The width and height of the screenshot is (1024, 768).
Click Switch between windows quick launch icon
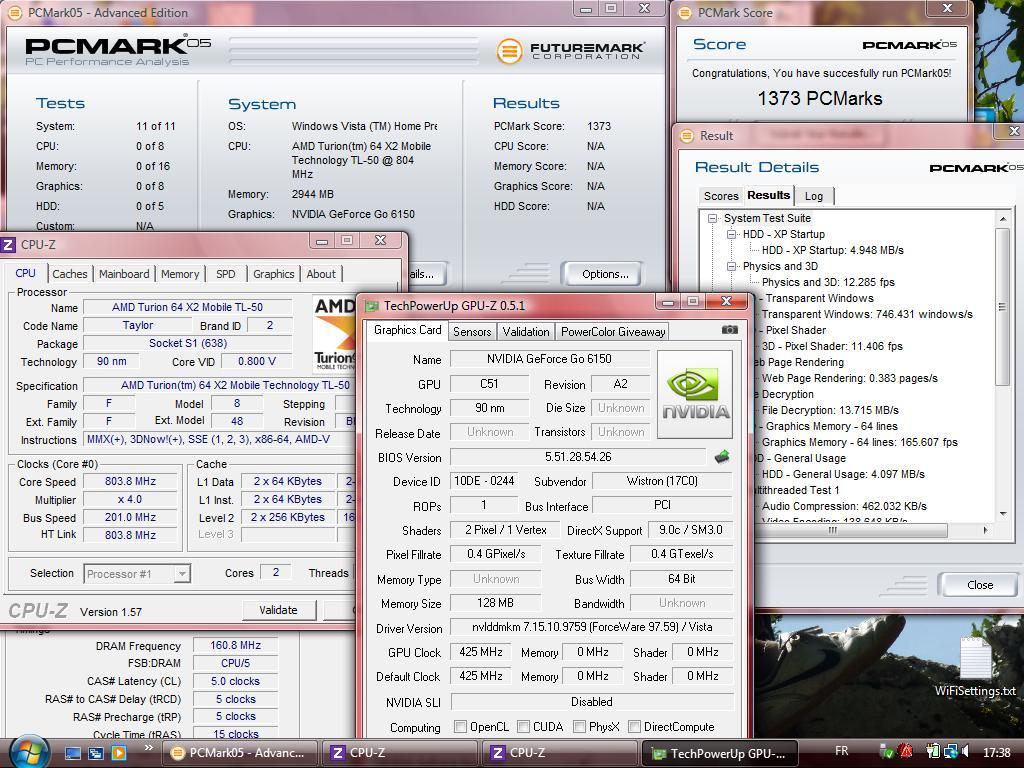[x=96, y=753]
